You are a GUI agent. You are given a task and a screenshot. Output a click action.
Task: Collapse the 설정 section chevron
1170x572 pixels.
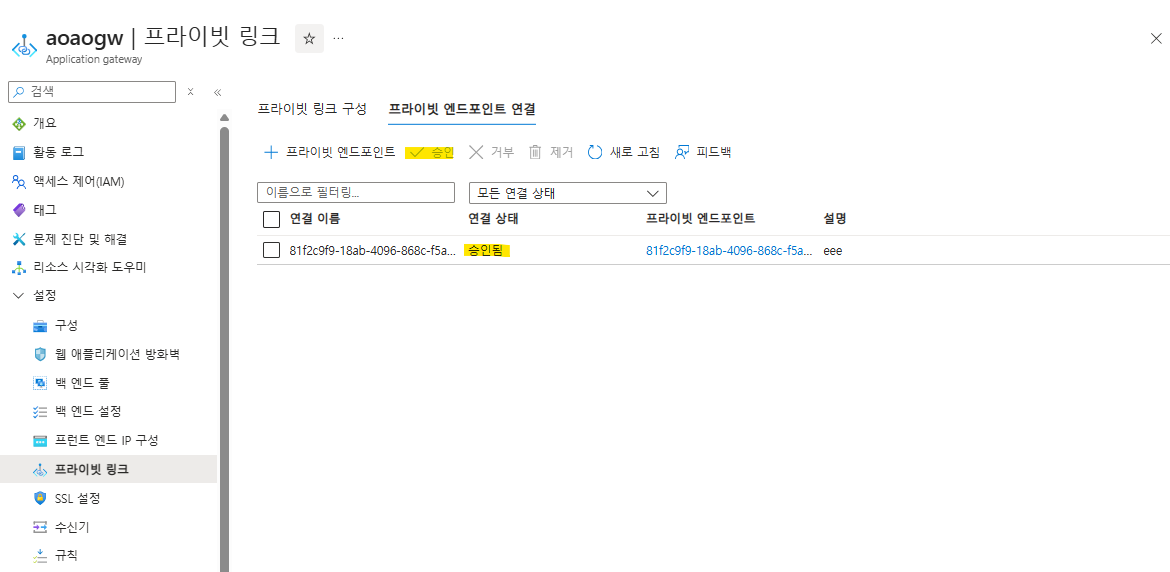pyautogui.click(x=19, y=295)
